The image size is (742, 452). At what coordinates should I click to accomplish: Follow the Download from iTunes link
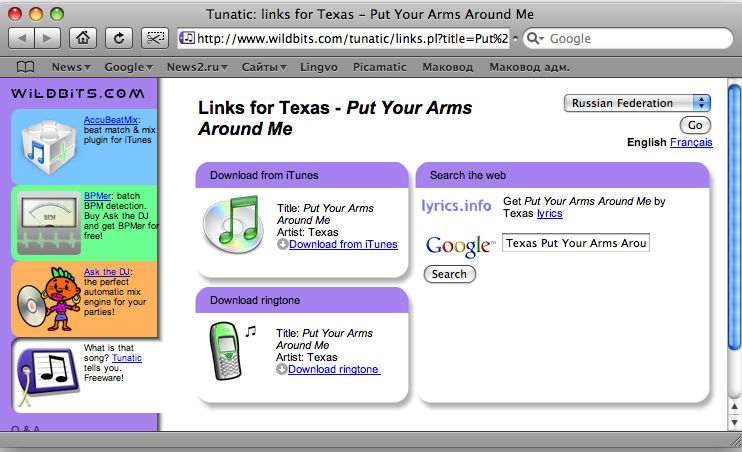click(343, 244)
